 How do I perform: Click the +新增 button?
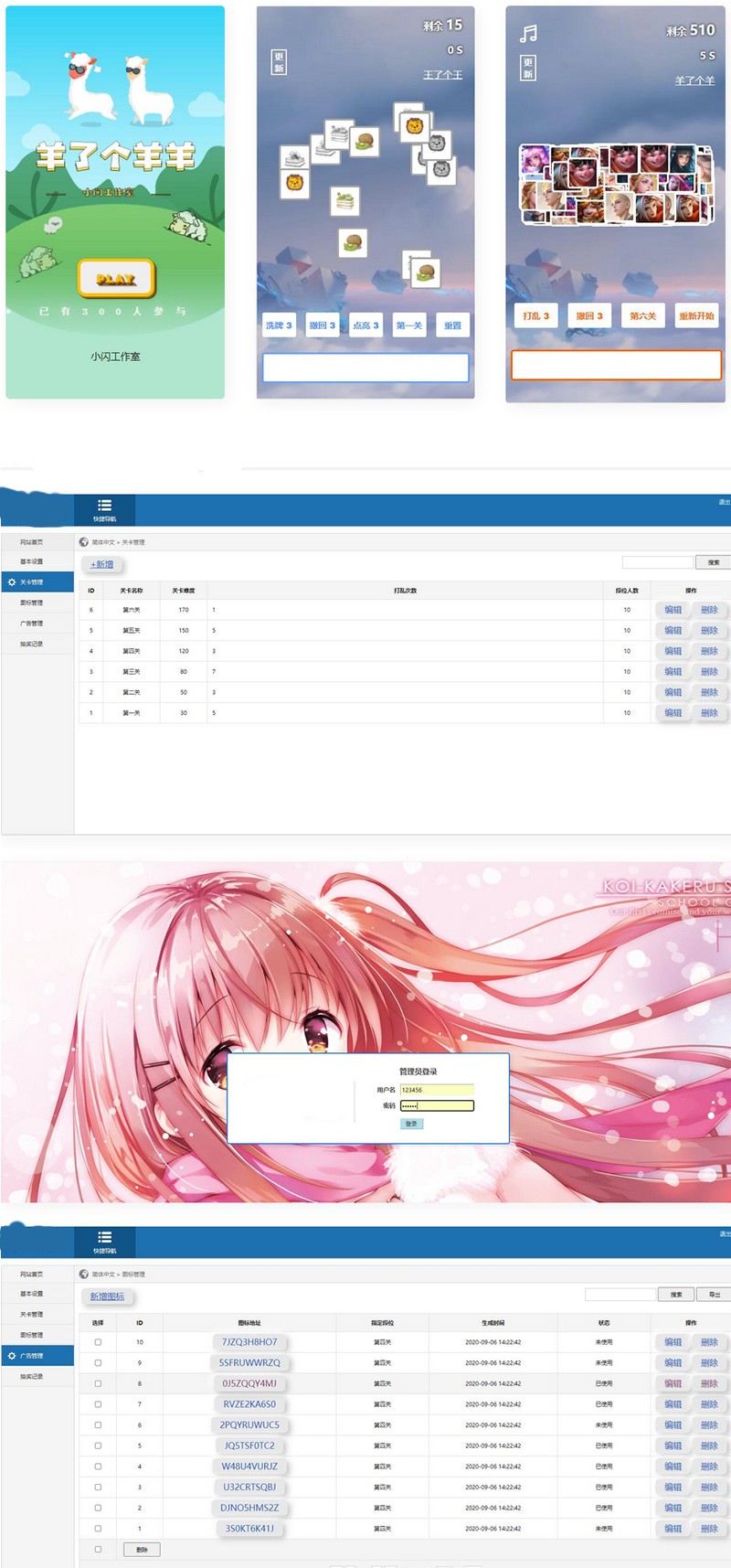click(102, 565)
